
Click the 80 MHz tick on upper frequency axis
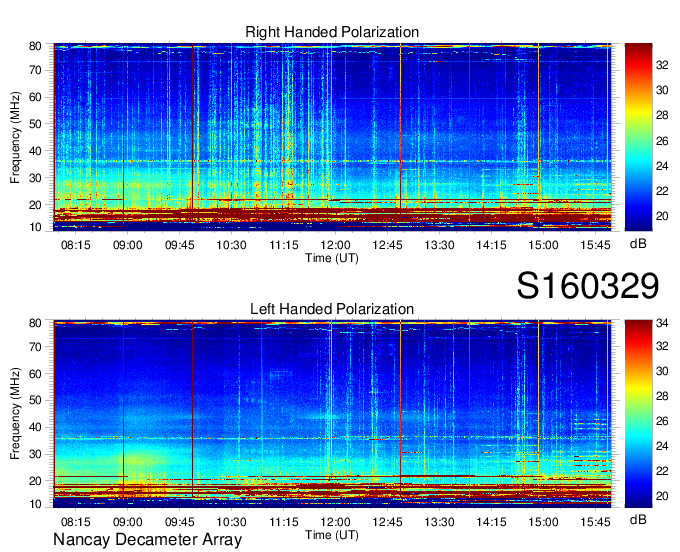click(x=35, y=46)
